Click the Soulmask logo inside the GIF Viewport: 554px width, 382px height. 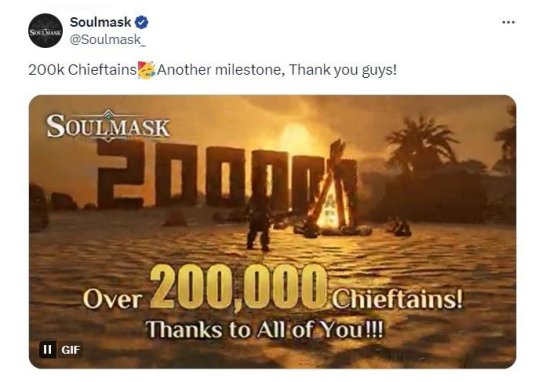pos(108,126)
